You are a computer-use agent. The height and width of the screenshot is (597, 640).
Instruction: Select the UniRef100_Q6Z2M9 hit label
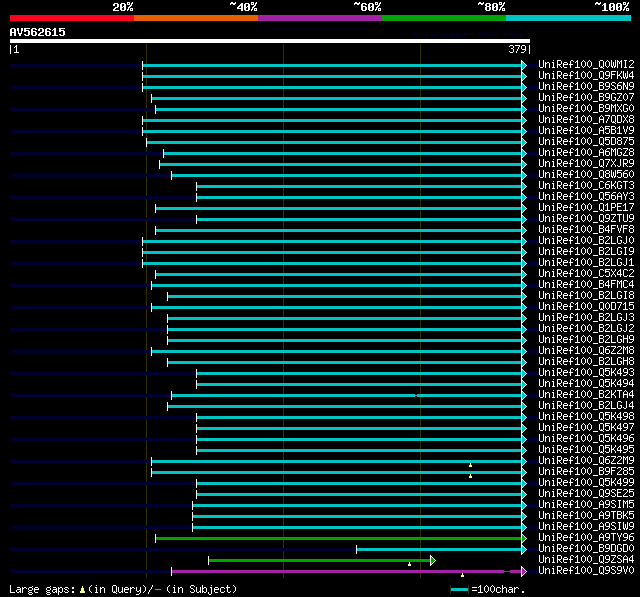click(586, 461)
